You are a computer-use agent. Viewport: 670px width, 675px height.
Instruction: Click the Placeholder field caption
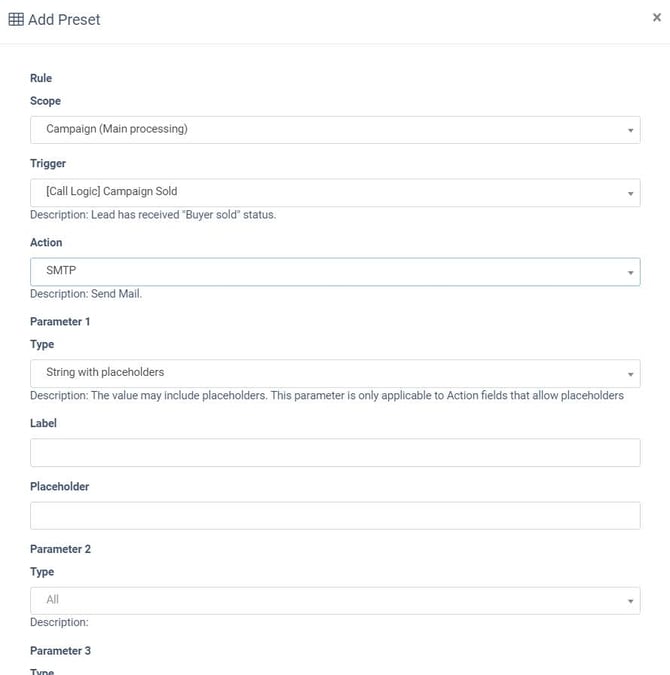(59, 486)
